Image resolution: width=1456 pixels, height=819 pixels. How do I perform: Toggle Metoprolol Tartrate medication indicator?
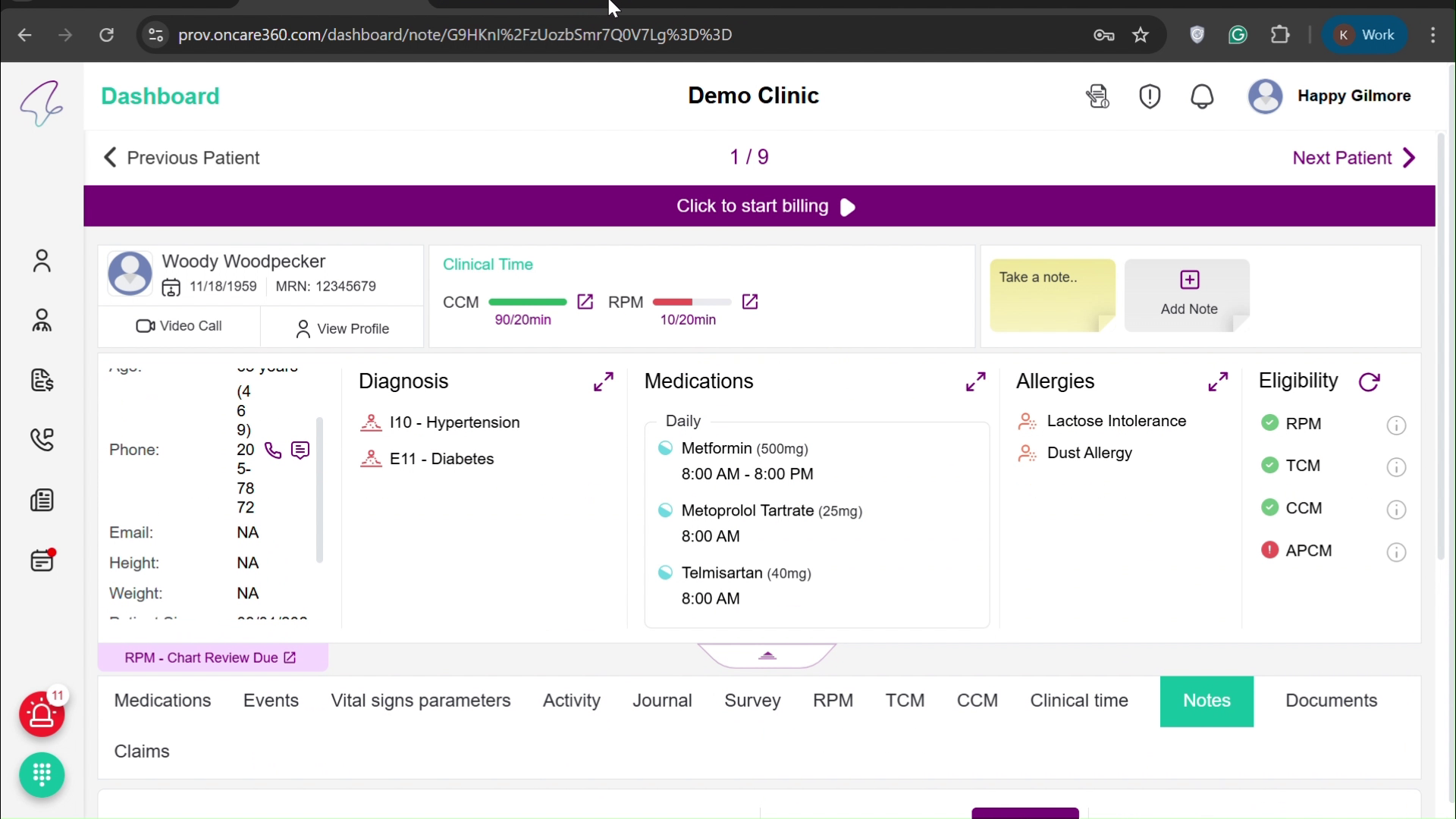(x=665, y=510)
